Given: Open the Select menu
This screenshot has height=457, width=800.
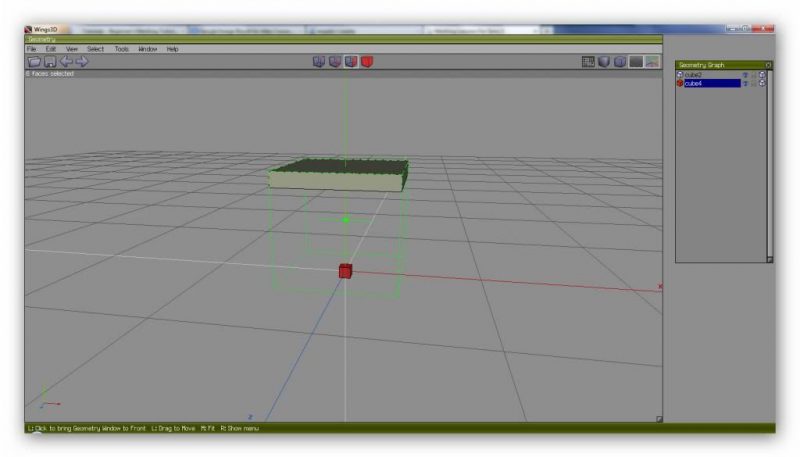Looking at the screenshot, I should (x=96, y=48).
